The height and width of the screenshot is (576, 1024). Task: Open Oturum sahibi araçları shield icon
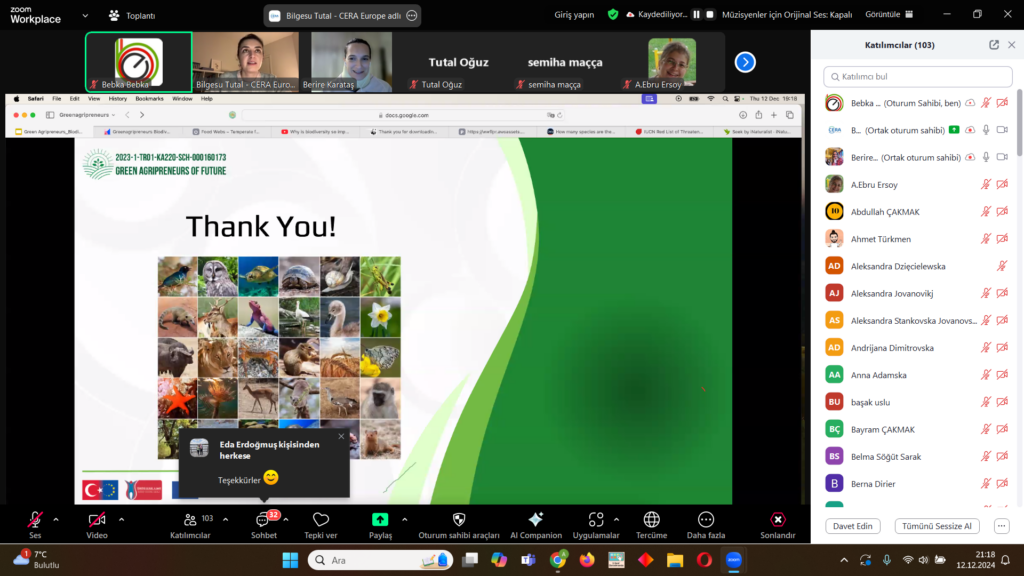click(x=459, y=520)
